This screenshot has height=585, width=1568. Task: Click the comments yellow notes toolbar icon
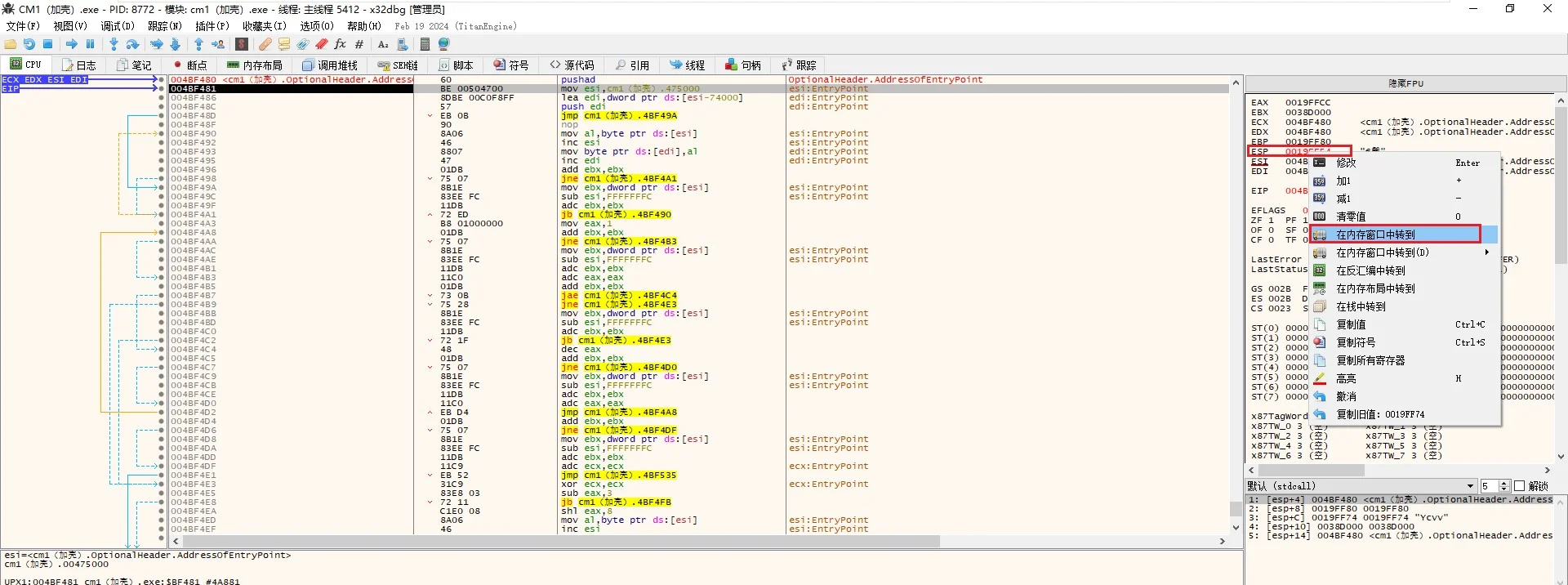point(284,44)
